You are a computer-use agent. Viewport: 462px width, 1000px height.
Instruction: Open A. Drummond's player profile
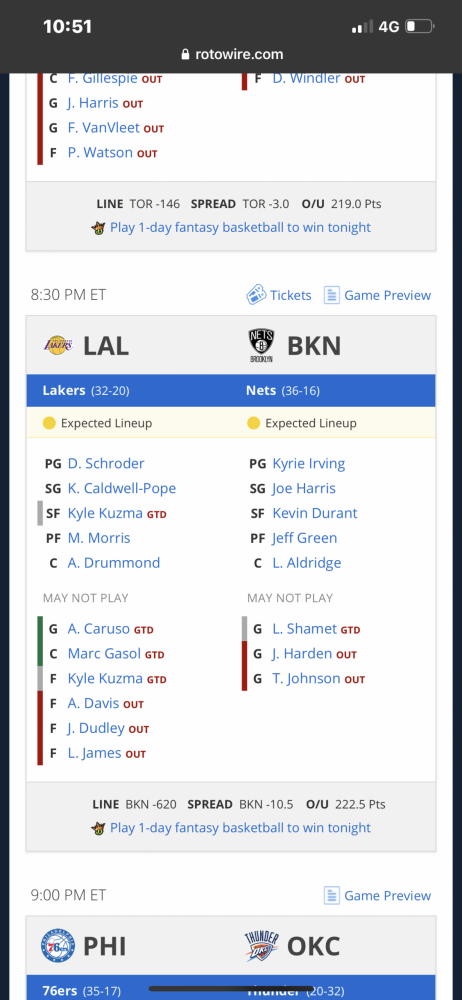click(114, 563)
